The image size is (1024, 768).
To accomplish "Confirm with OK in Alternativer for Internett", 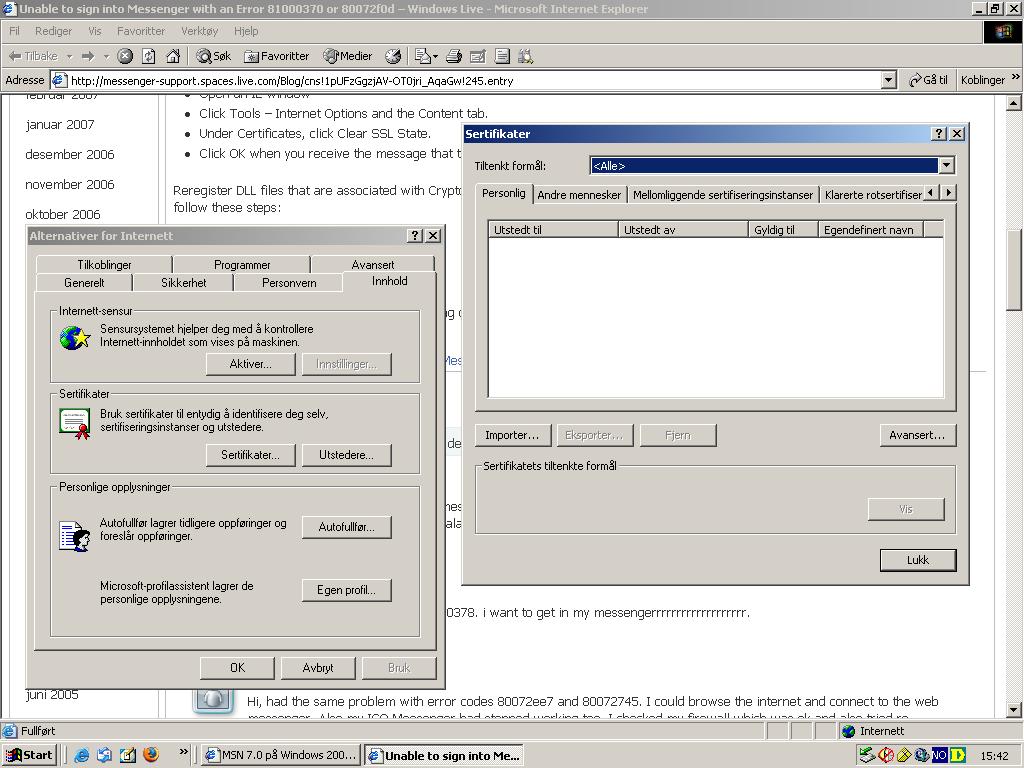I will pyautogui.click(x=238, y=668).
